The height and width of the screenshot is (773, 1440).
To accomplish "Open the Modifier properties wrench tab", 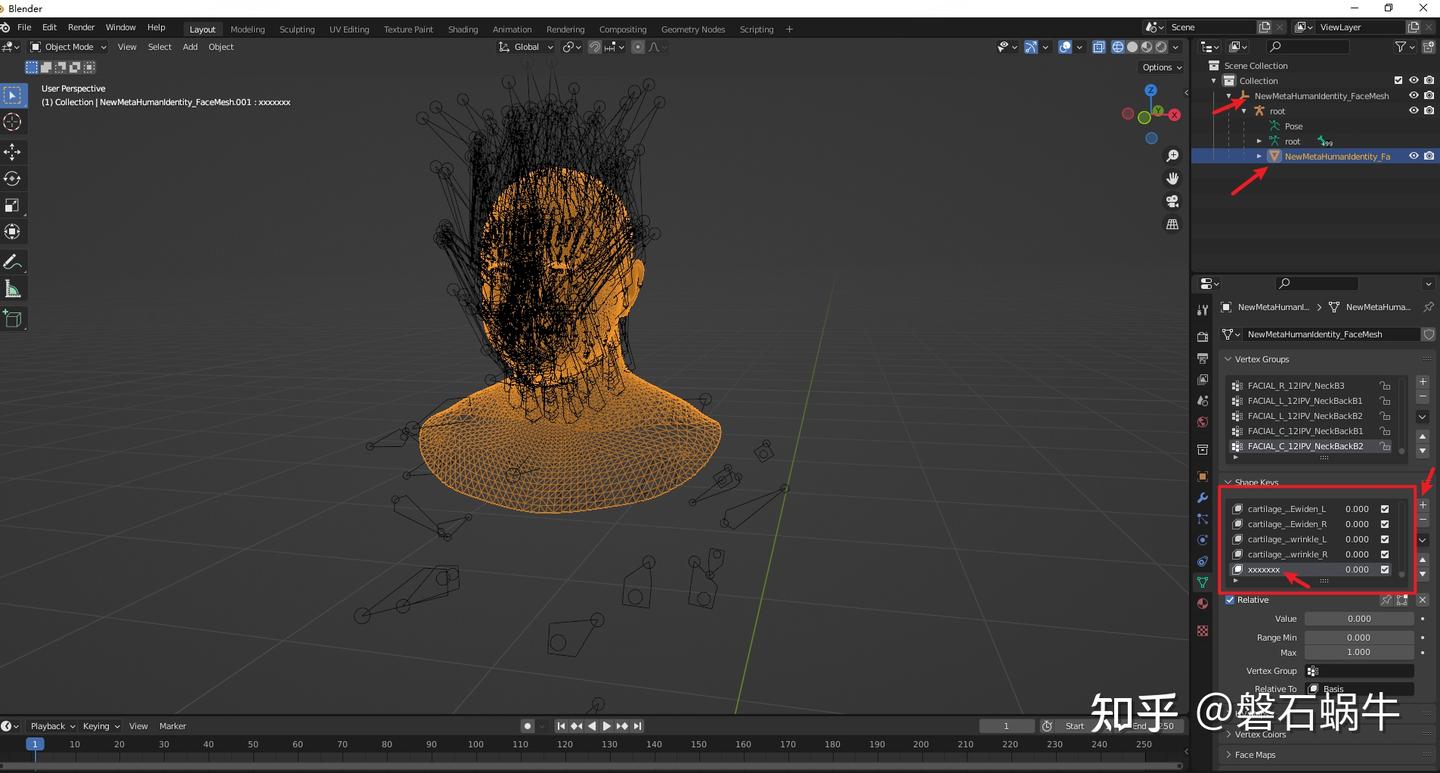I will click(1203, 497).
